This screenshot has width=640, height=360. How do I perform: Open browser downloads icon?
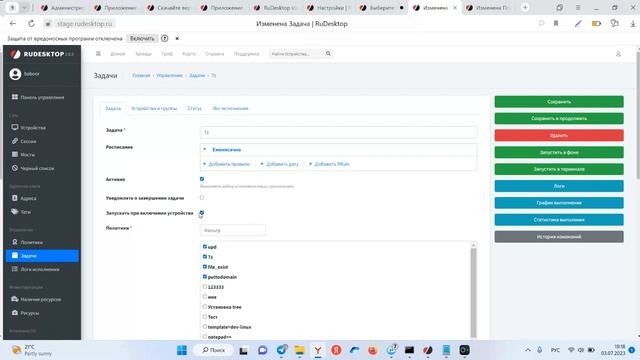pyautogui.click(x=633, y=24)
